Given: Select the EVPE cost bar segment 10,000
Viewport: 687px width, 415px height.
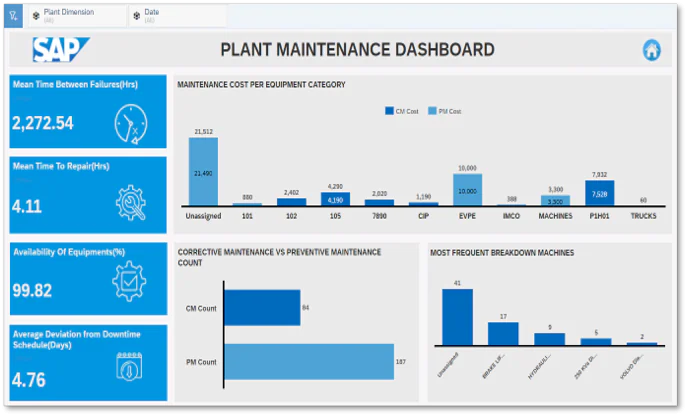Looking at the screenshot, I should 467,190.
